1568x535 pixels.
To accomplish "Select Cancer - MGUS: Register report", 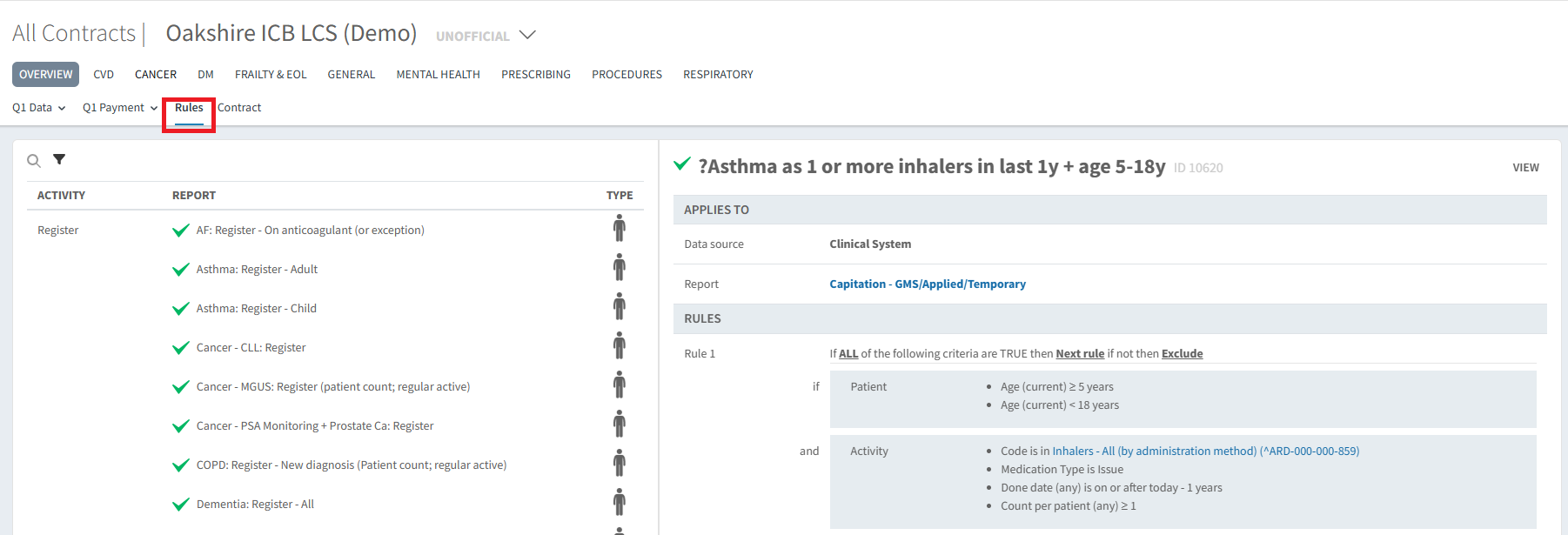I will pyautogui.click(x=332, y=387).
